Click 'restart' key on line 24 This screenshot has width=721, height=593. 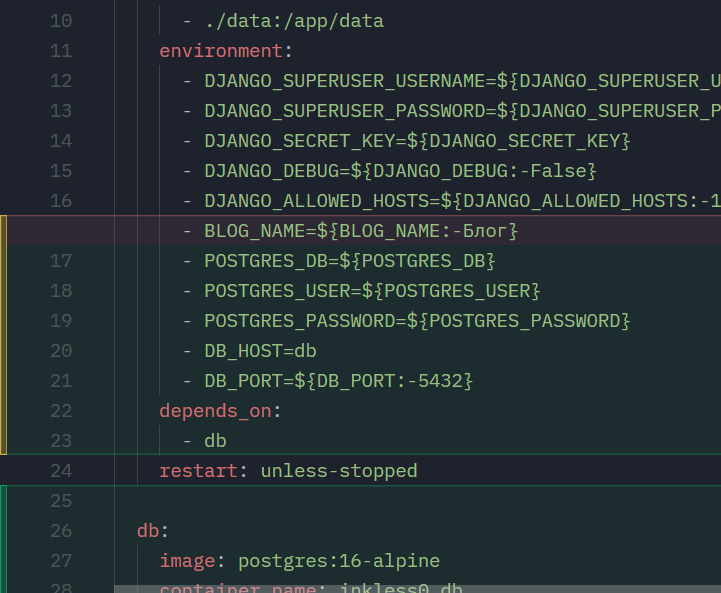click(198, 471)
